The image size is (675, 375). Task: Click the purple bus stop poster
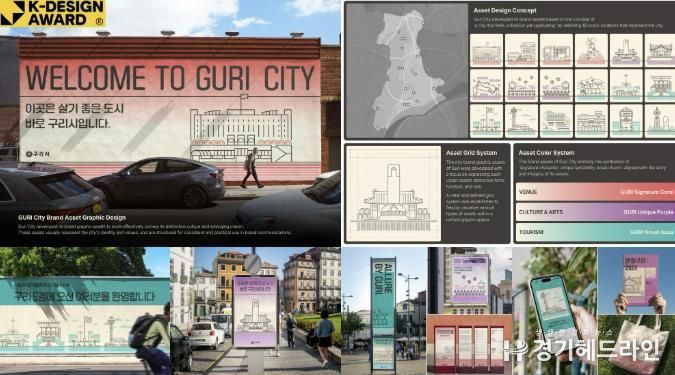[x=255, y=312]
